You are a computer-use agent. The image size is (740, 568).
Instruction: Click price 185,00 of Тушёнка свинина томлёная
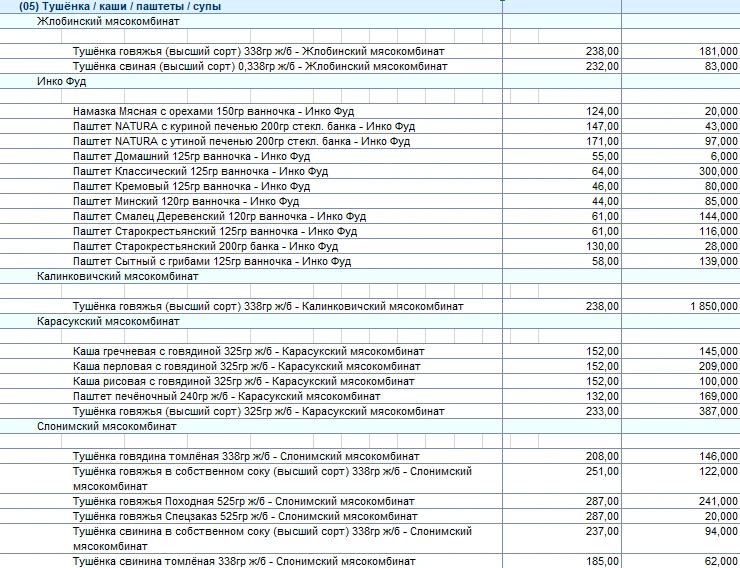tap(602, 562)
